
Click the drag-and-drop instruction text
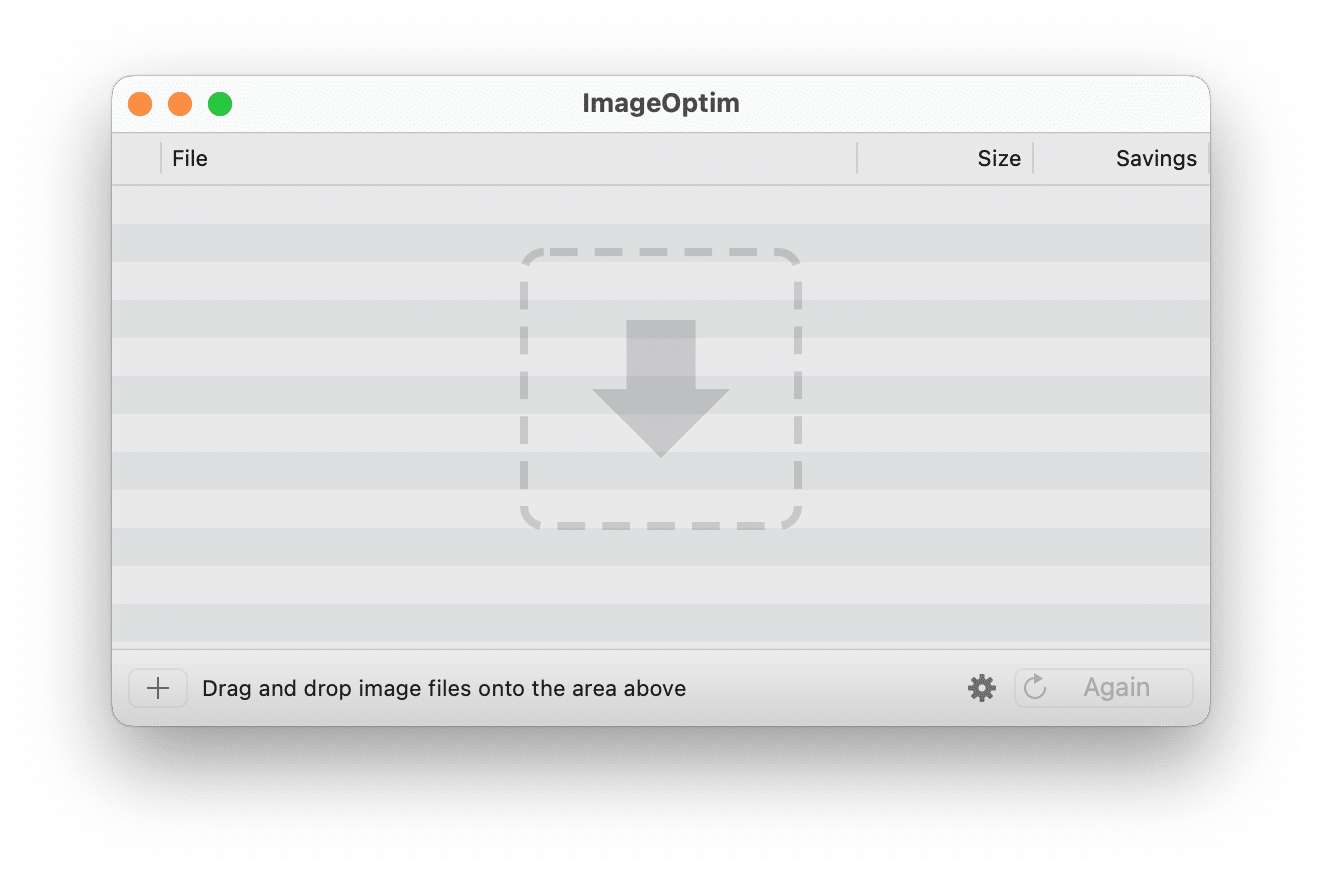pos(444,688)
